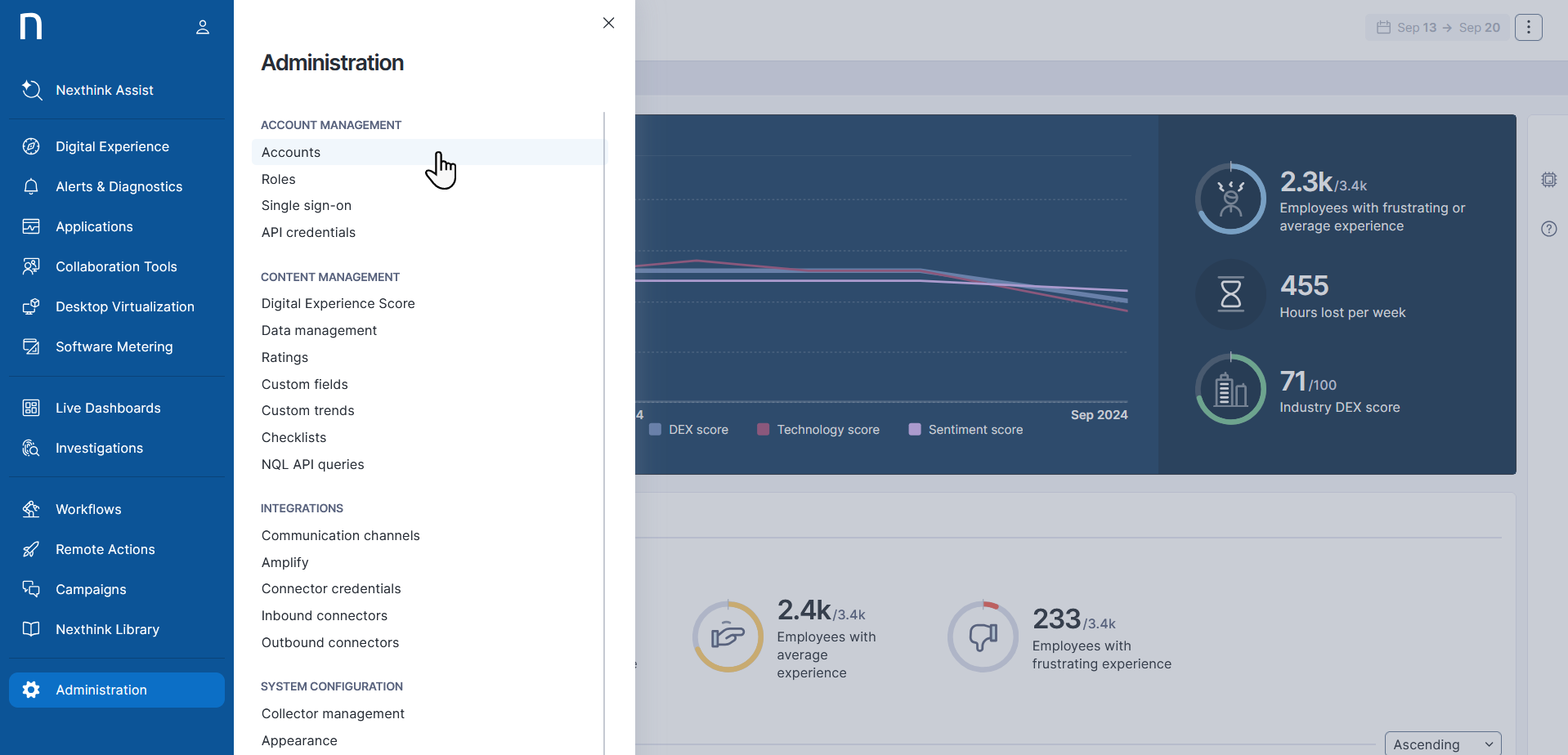This screenshot has width=1568, height=755.
Task: Go to Inbound connectors
Action: [x=325, y=616]
